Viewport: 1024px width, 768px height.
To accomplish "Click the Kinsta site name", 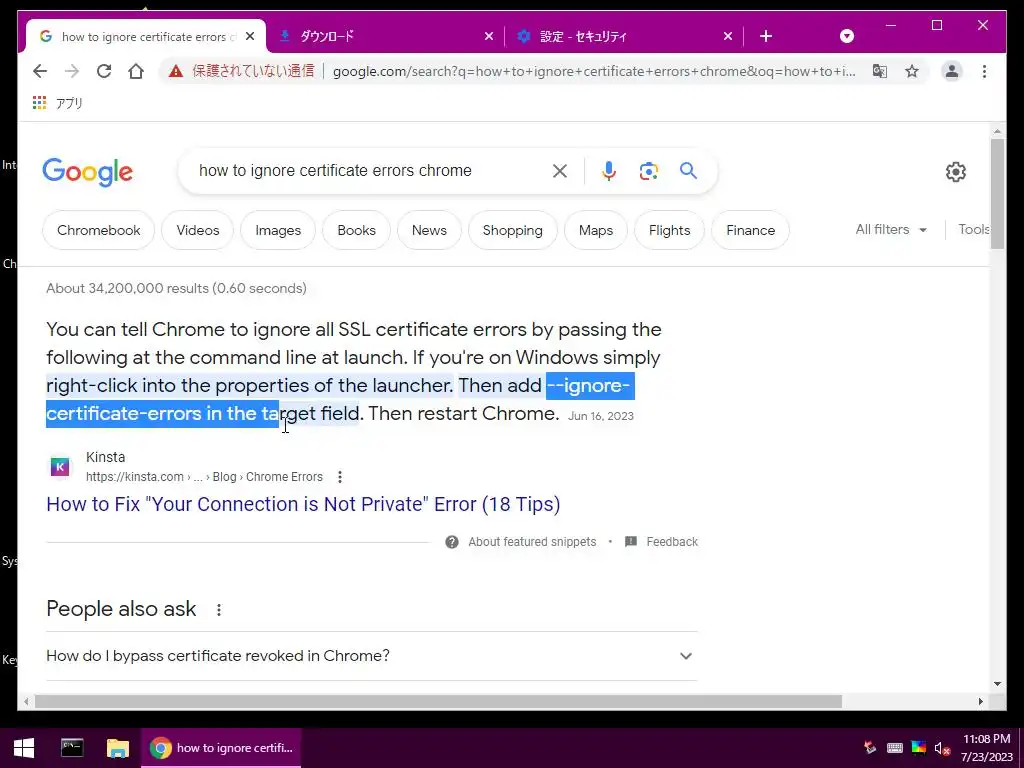I will coord(105,457).
